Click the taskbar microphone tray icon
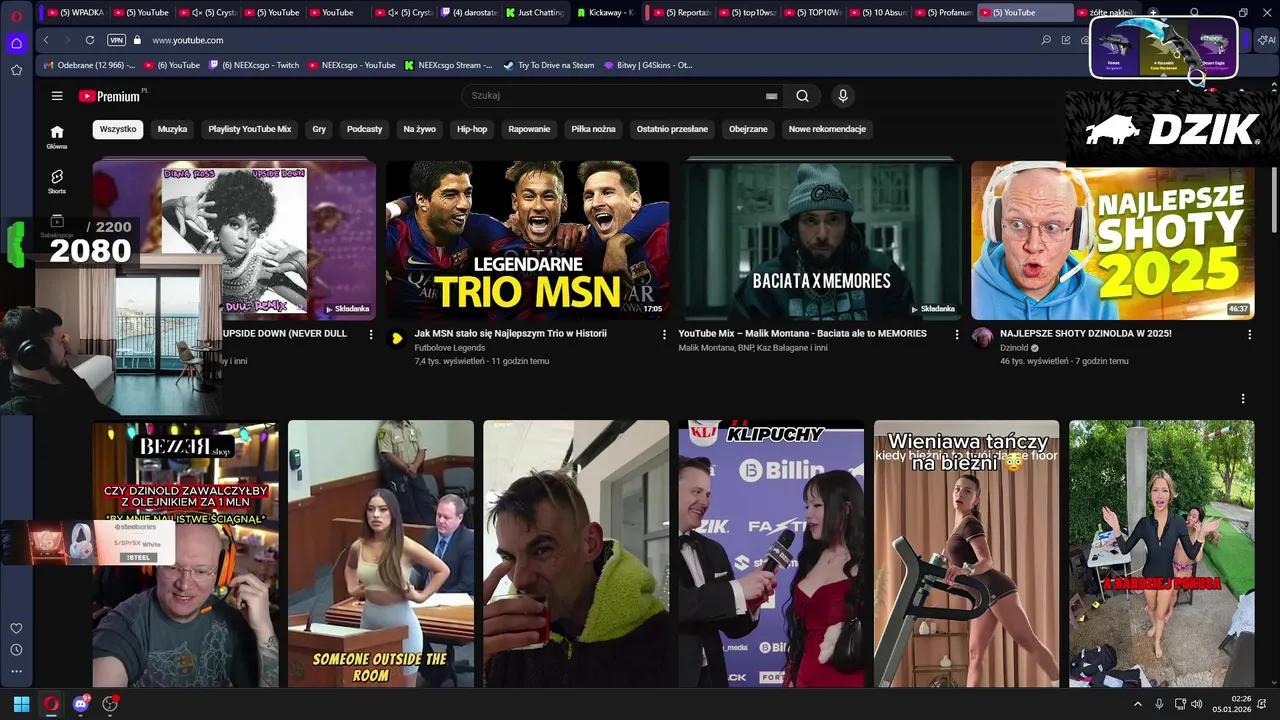Viewport: 1280px width, 720px height. [1159, 704]
